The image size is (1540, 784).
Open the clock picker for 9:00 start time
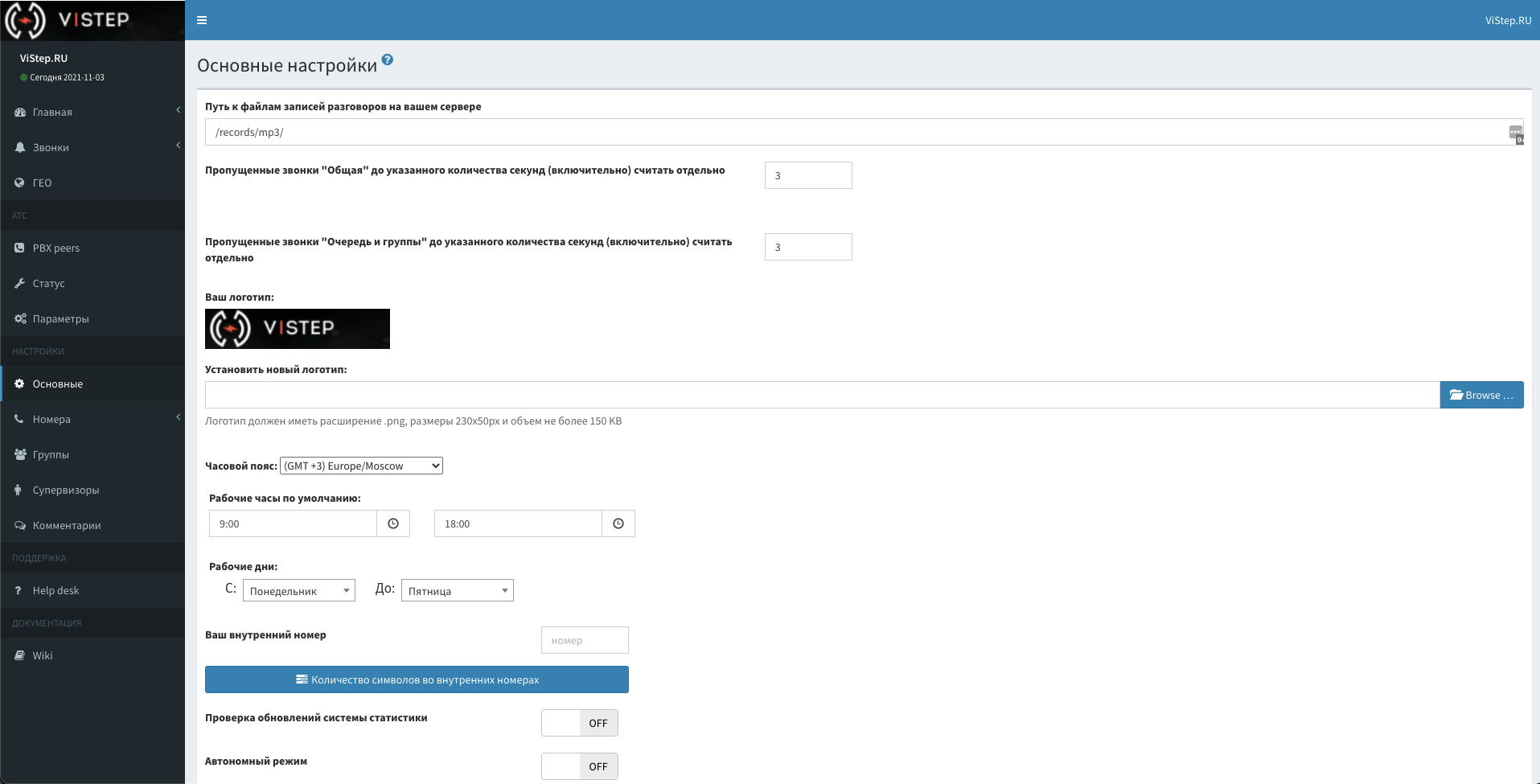(x=393, y=523)
